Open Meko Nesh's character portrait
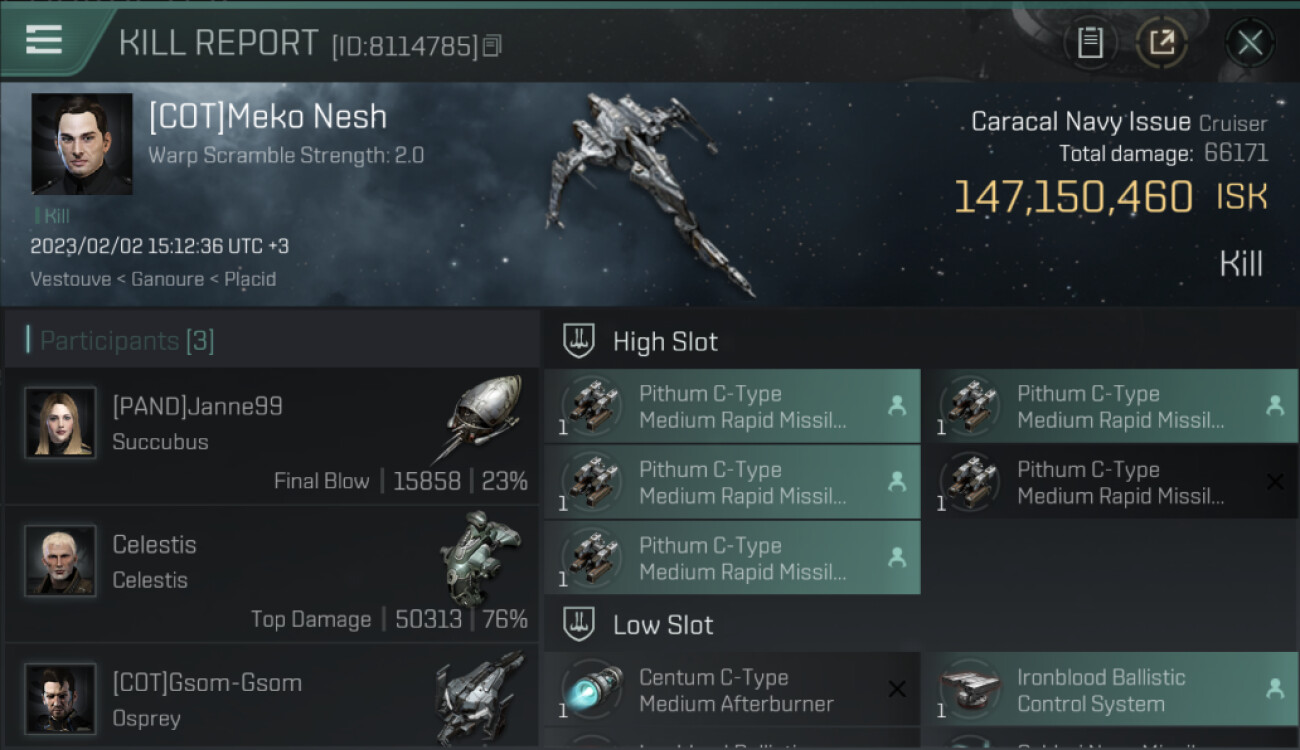The height and width of the screenshot is (750, 1300). point(82,144)
